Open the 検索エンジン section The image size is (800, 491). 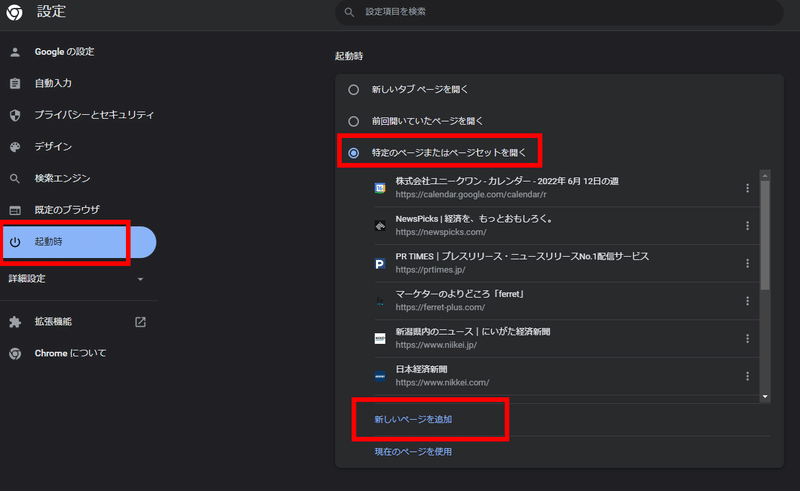point(62,178)
